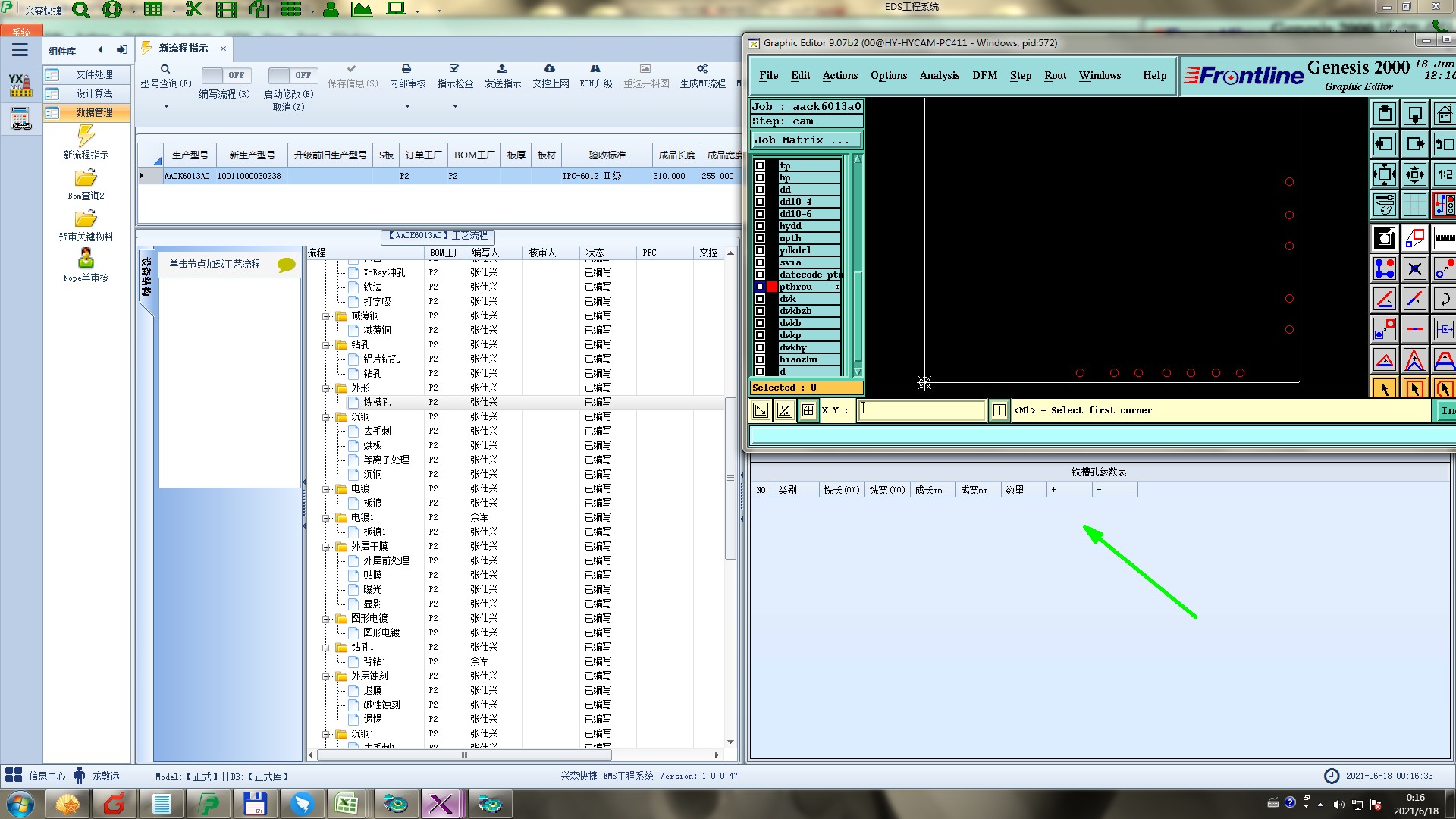Open the DFM menu
This screenshot has height=819, width=1456.
(984, 75)
